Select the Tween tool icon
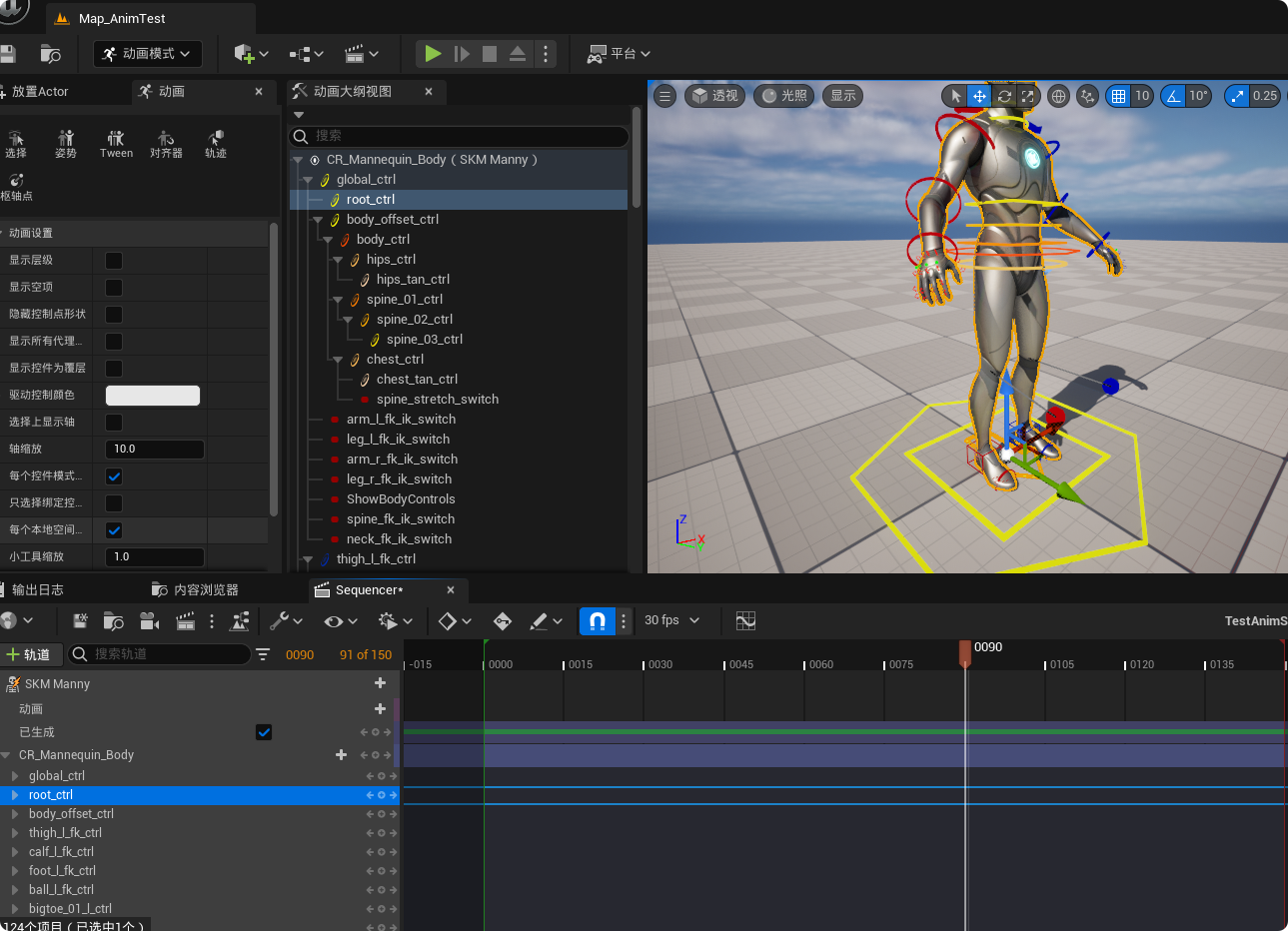The height and width of the screenshot is (931, 1288). [116, 143]
